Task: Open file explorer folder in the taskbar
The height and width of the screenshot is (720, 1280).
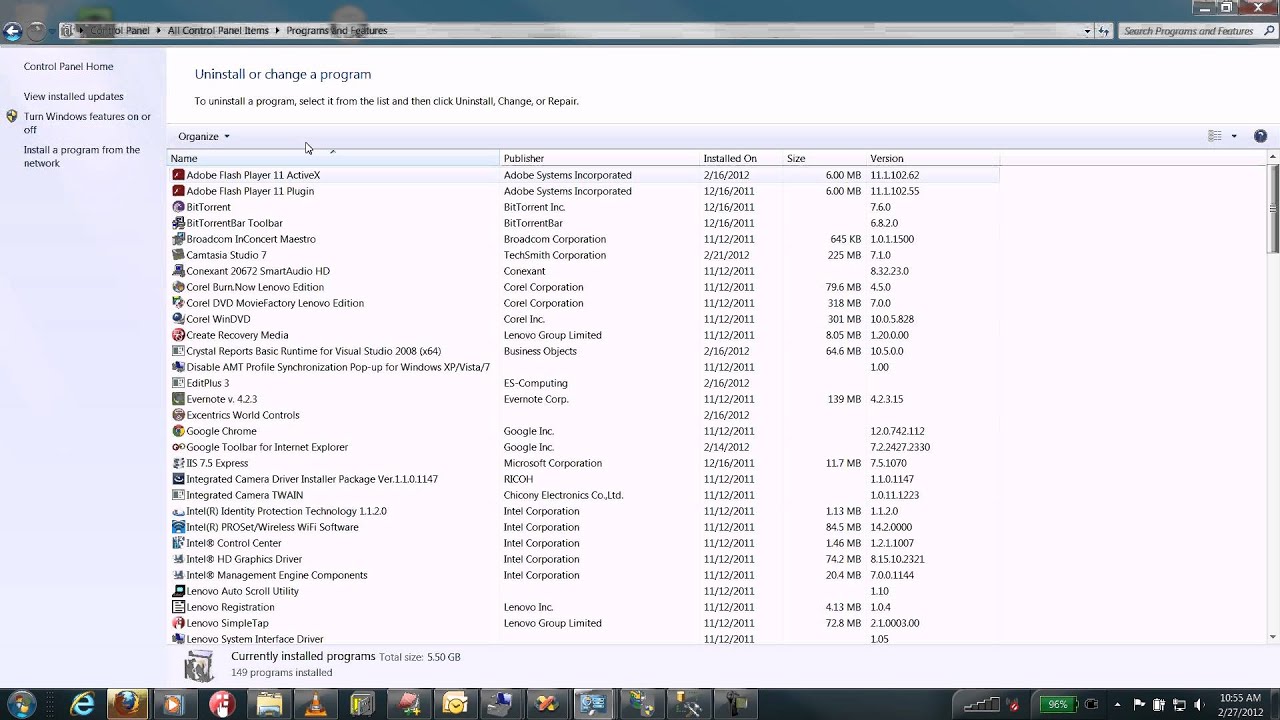Action: click(x=270, y=704)
